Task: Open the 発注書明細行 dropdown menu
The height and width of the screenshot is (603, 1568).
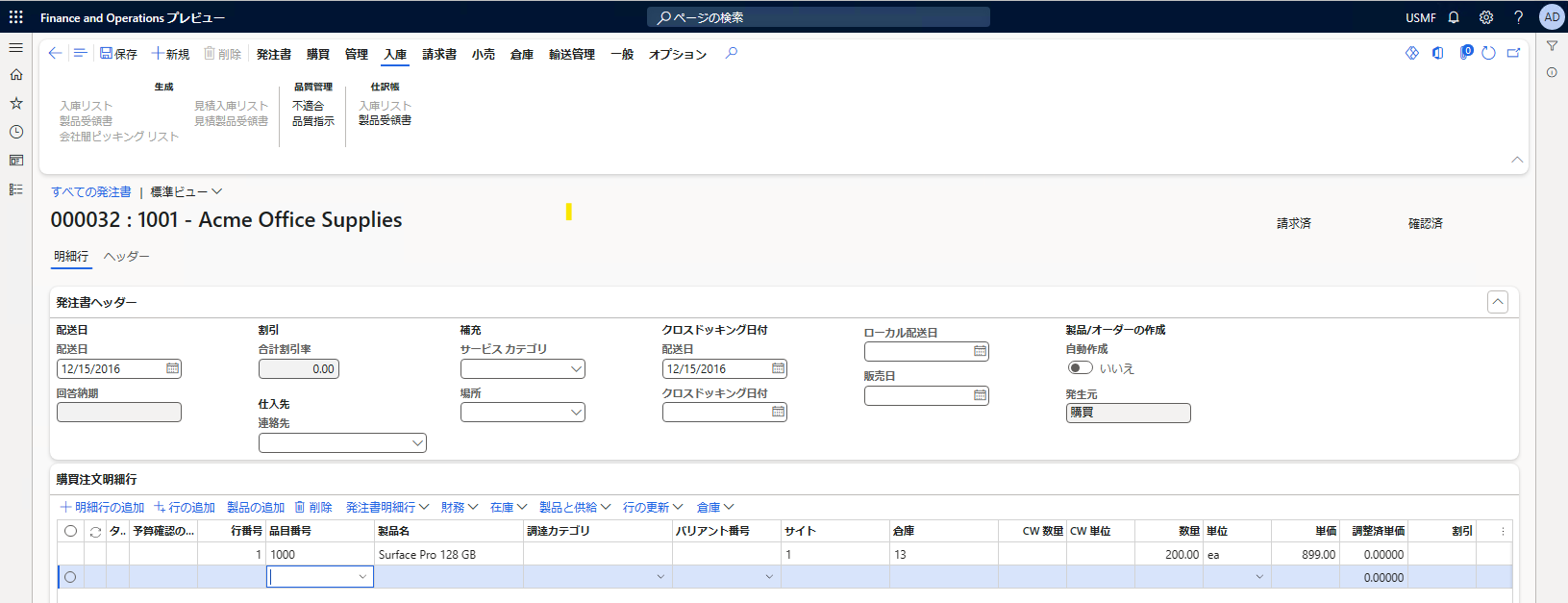Action: 387,507
